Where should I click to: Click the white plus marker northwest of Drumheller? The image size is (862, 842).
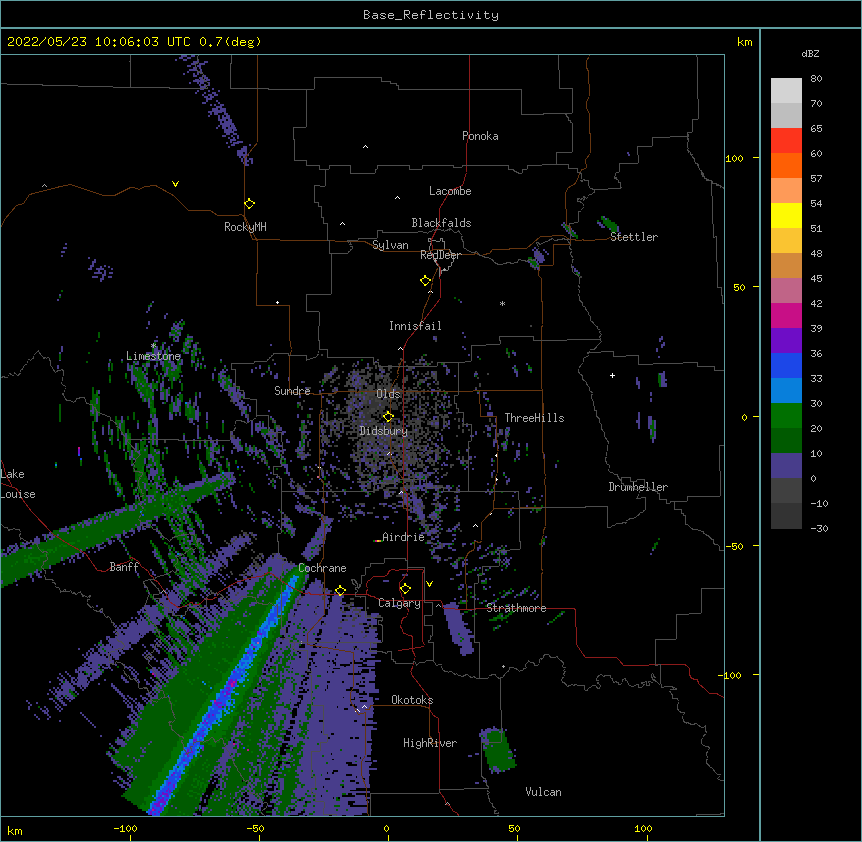pyautogui.click(x=612, y=375)
